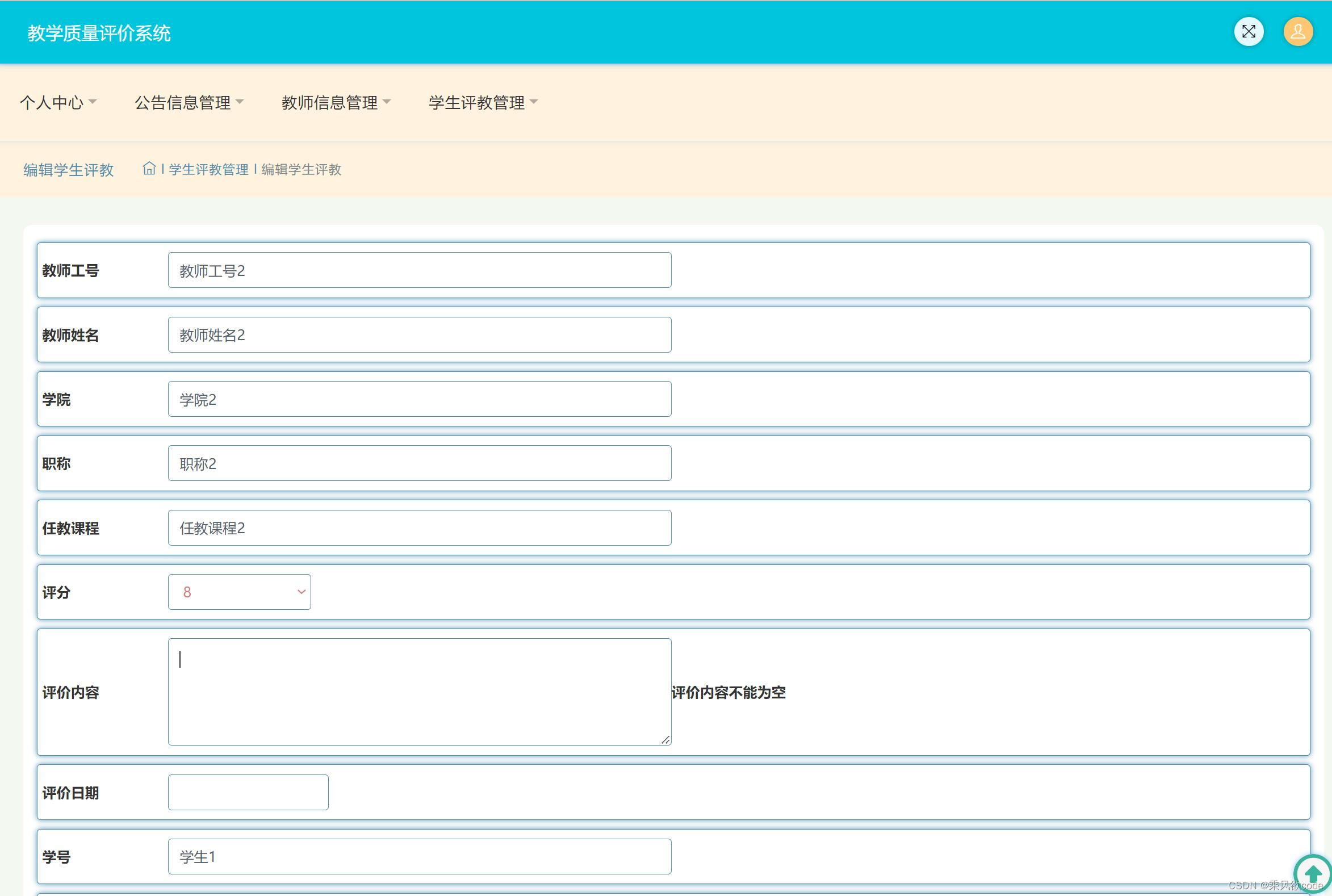Click the 任教课程 input field
Screen dimensions: 1332x896
click(x=420, y=528)
